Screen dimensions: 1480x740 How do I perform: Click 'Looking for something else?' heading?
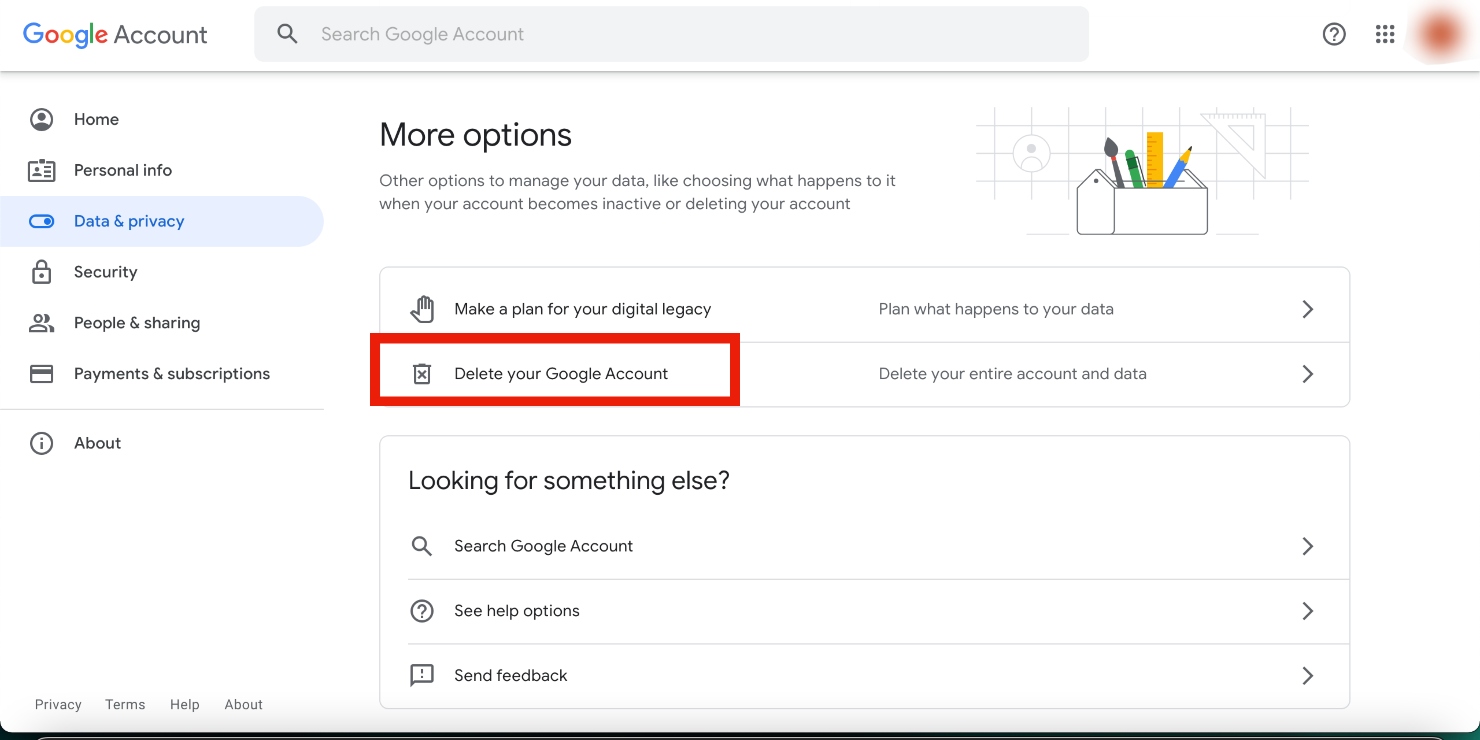point(569,481)
